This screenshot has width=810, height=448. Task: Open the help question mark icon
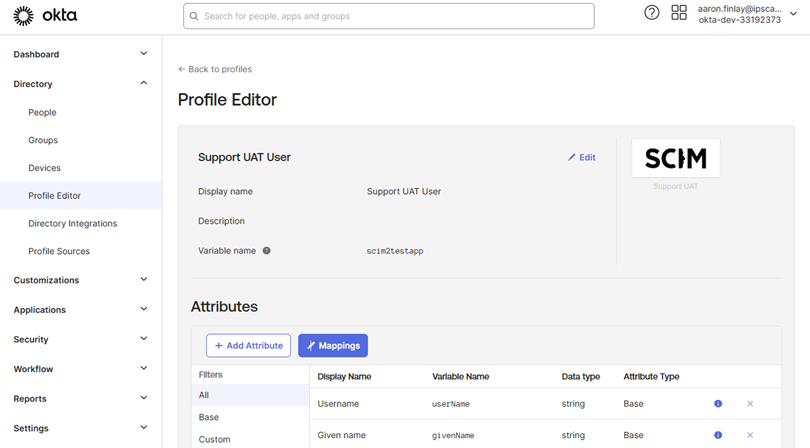[652, 13]
